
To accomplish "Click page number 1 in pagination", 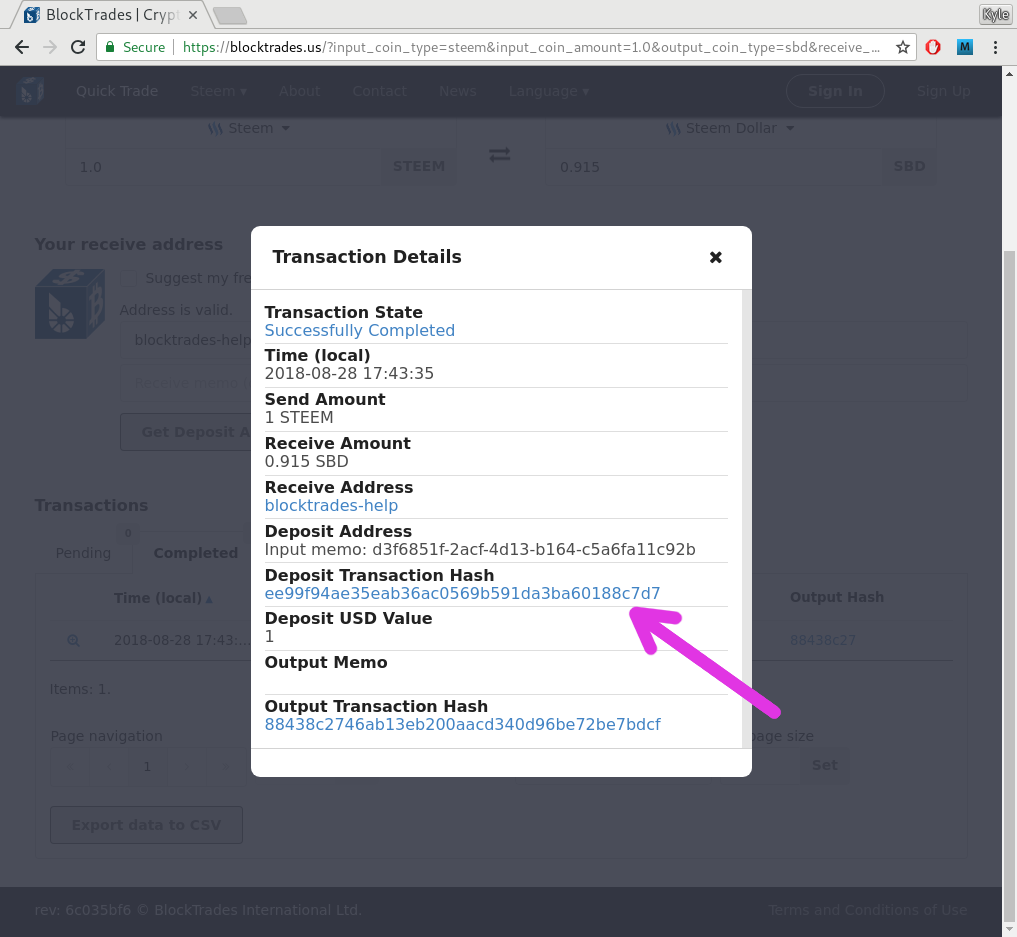I will click(x=147, y=766).
